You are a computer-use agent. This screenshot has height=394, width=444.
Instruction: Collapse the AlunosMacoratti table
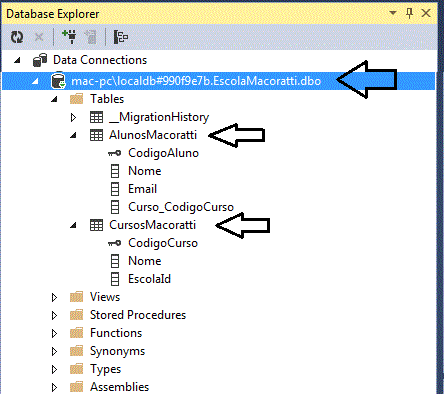[x=73, y=135]
